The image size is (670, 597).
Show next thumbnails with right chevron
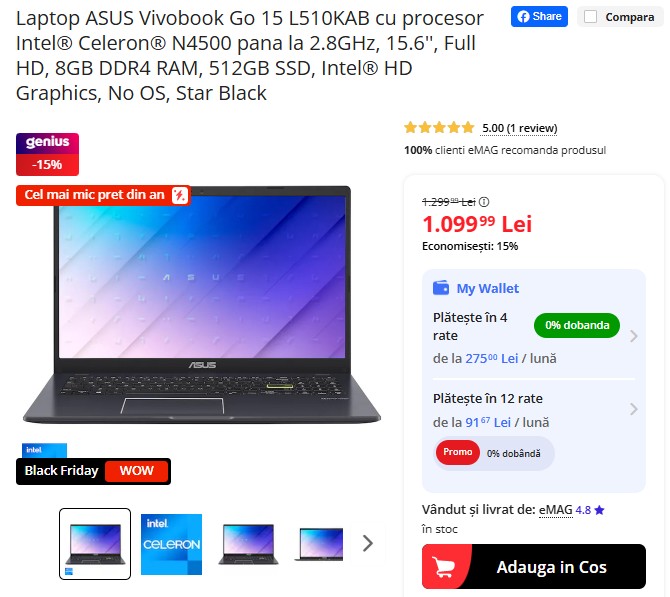tap(367, 544)
